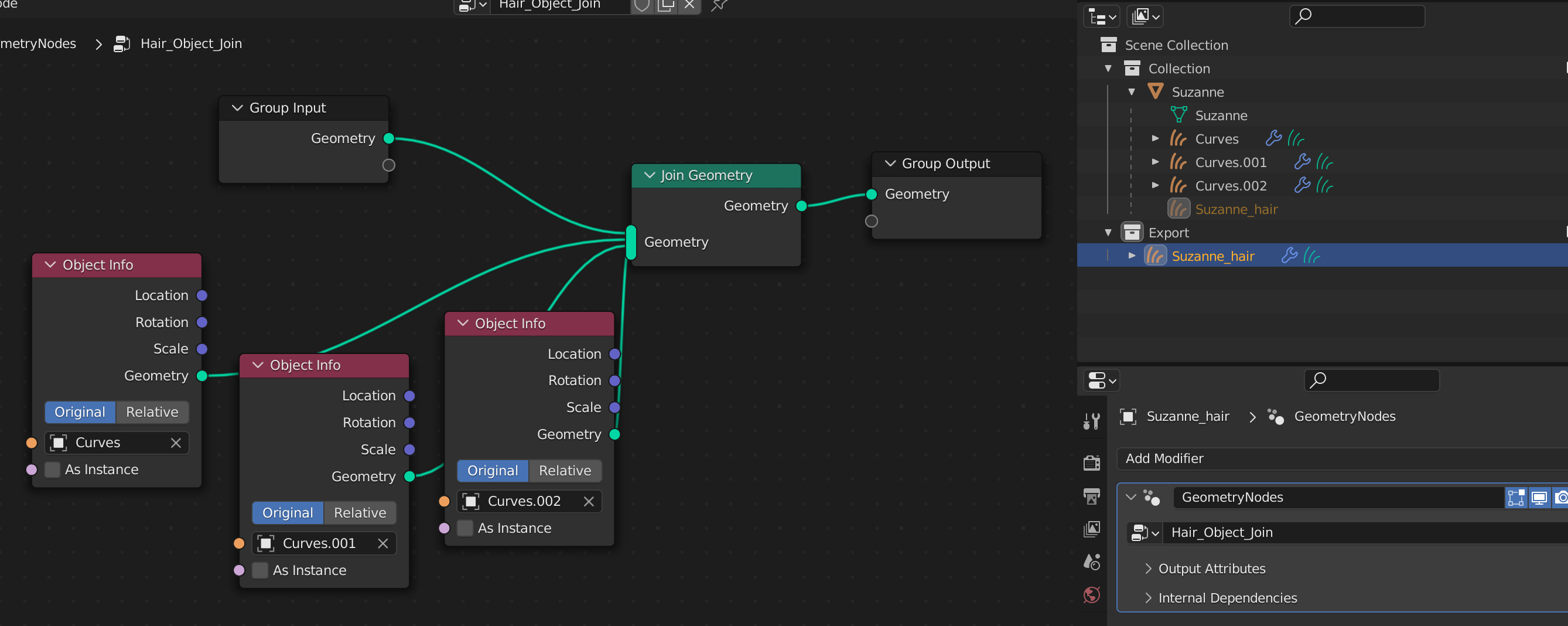Image resolution: width=1568 pixels, height=626 pixels.
Task: Clear the Curves object field
Action: [176, 443]
